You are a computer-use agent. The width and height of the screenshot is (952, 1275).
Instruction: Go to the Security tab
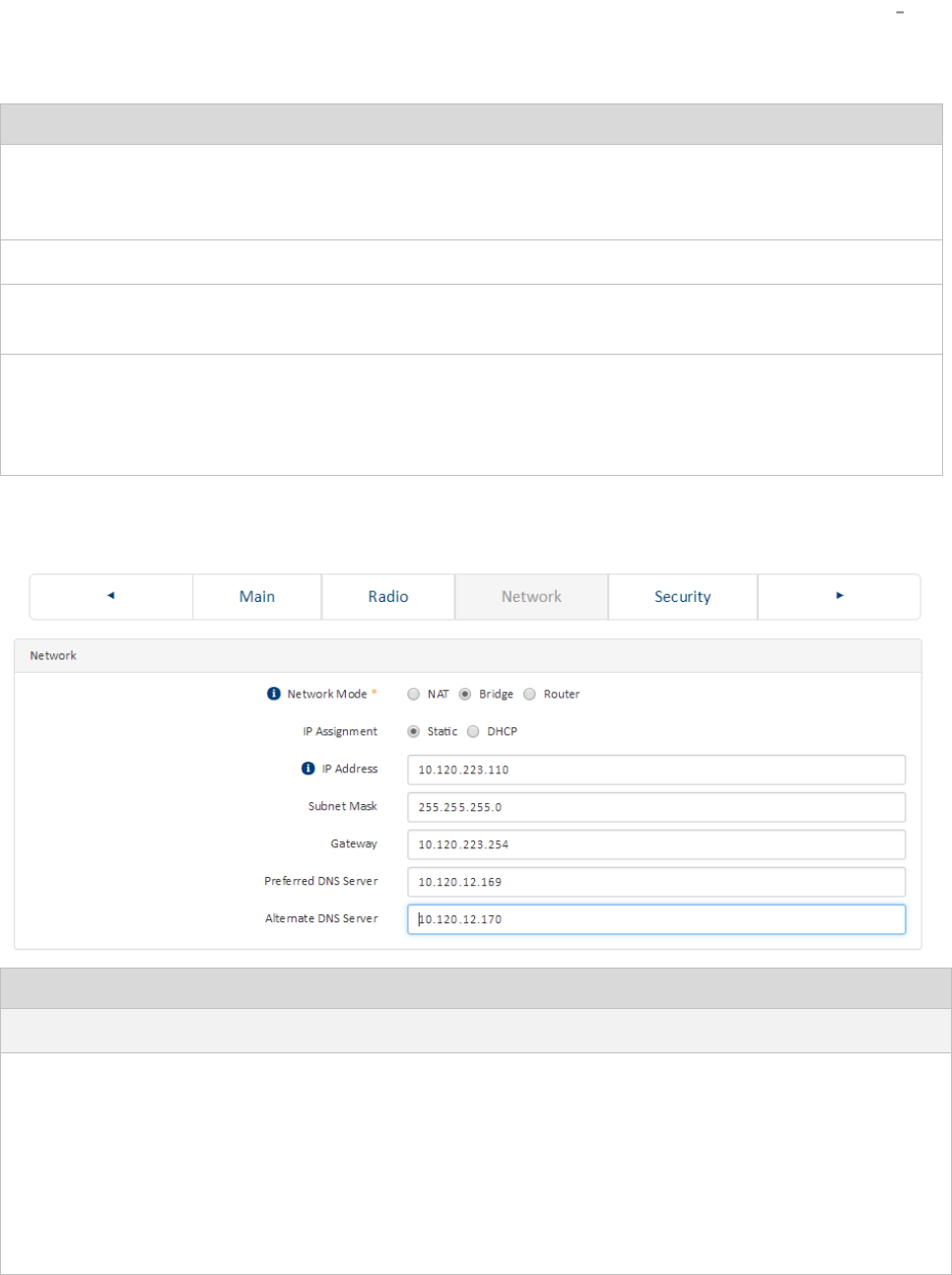click(x=683, y=597)
